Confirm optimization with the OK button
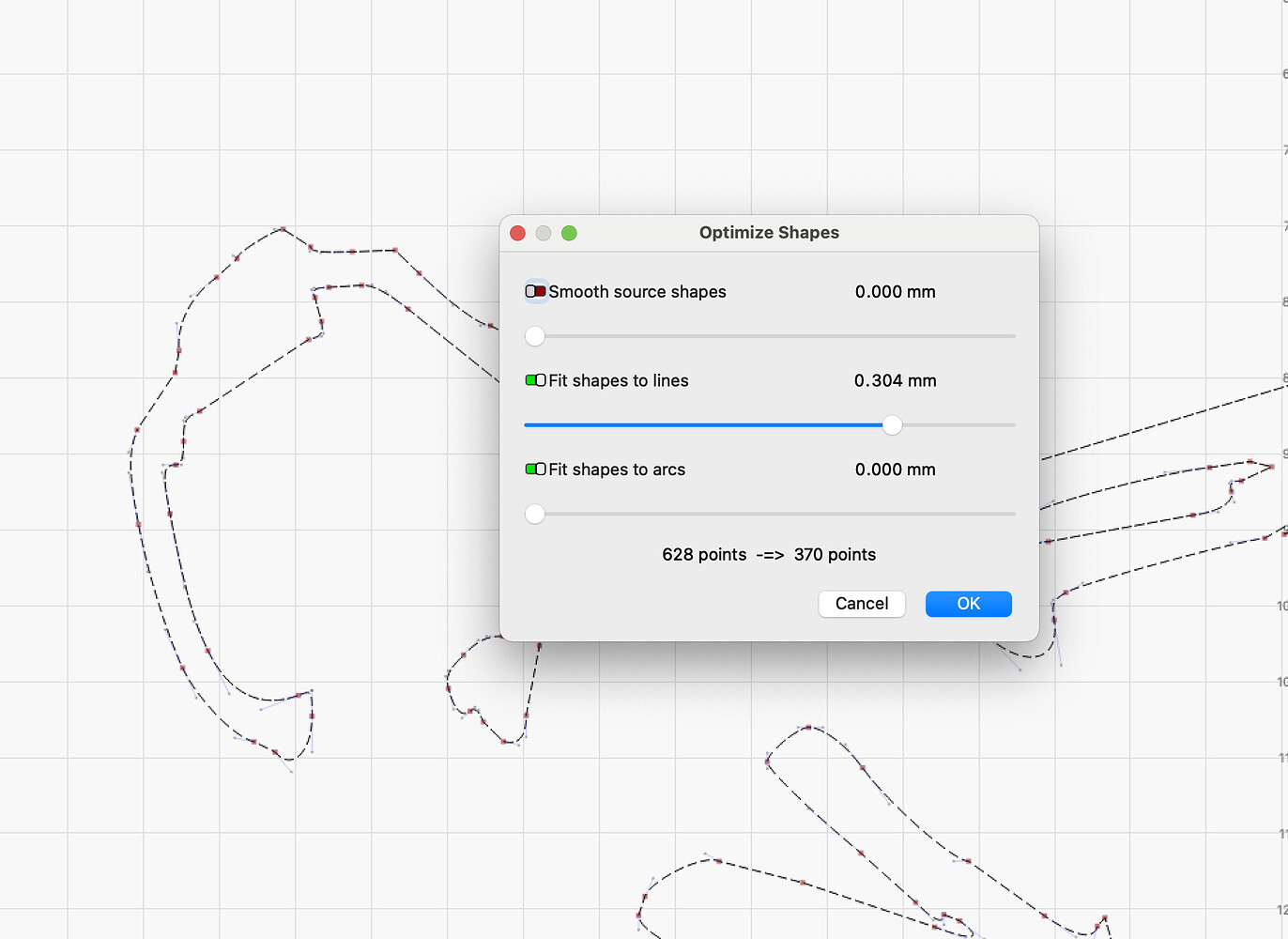 tap(968, 604)
